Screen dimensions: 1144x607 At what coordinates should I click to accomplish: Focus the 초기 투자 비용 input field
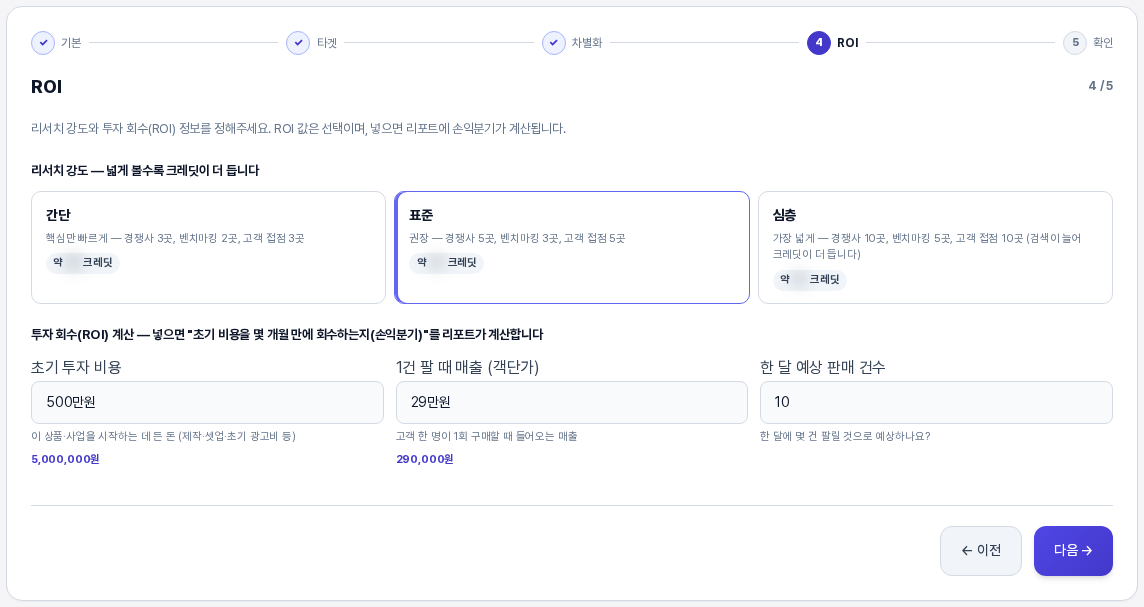(207, 402)
